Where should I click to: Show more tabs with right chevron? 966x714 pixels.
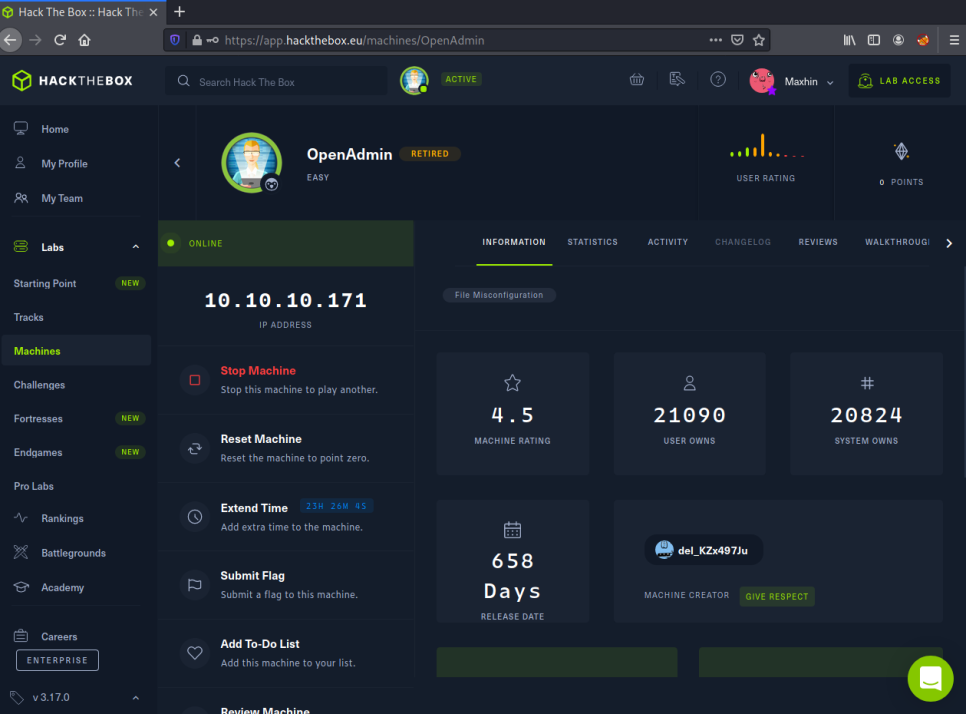[949, 243]
